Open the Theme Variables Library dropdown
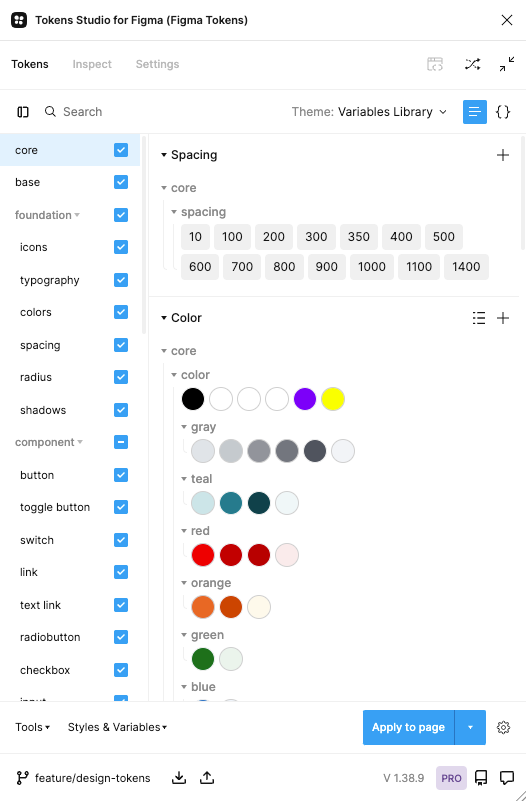526x801 pixels. click(369, 112)
